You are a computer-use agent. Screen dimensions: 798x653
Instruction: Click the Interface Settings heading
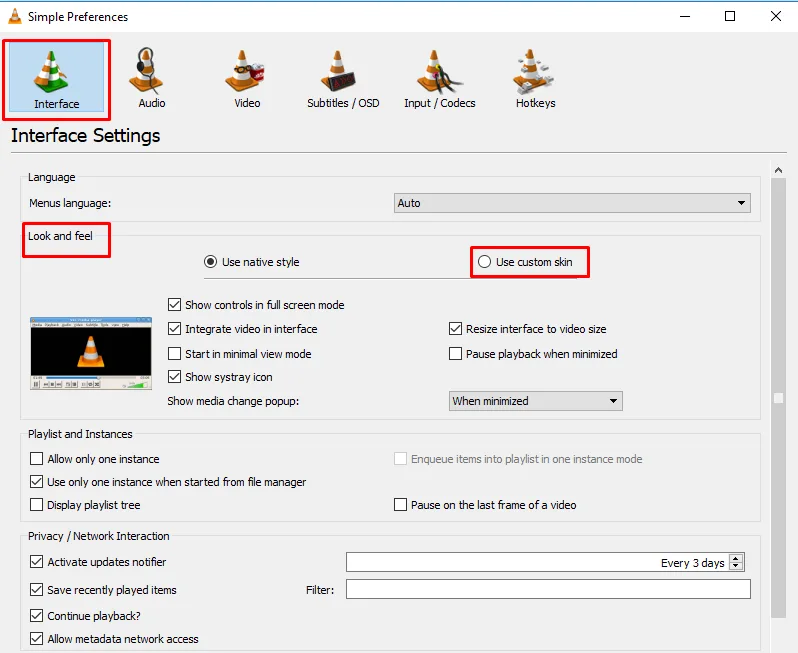point(86,136)
